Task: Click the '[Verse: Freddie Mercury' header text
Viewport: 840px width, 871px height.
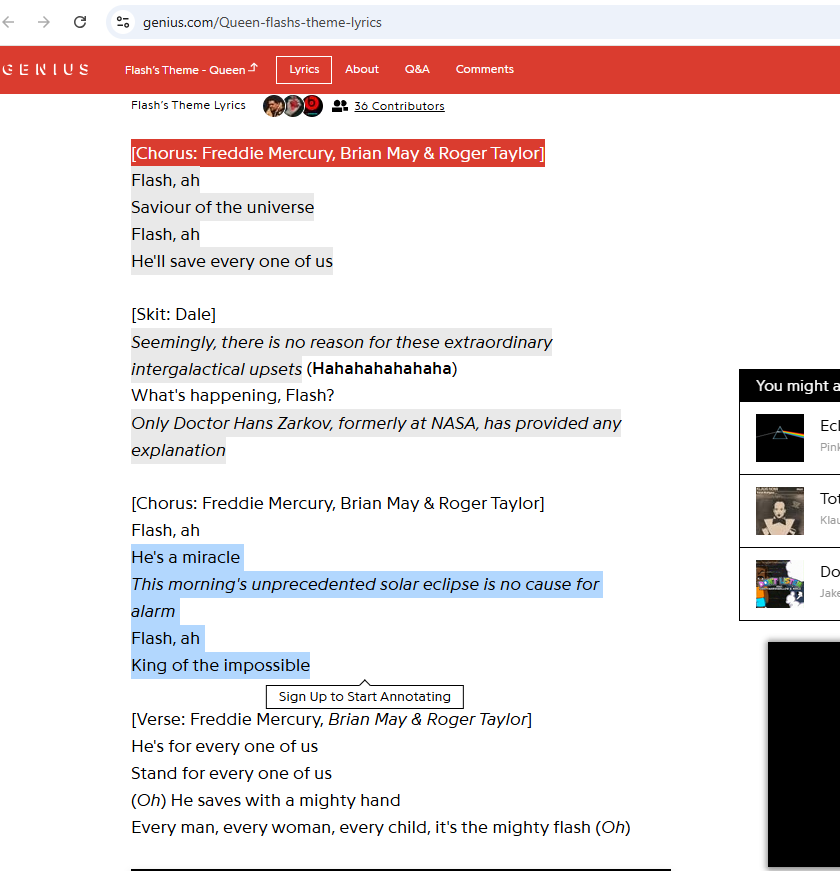Action: [331, 719]
